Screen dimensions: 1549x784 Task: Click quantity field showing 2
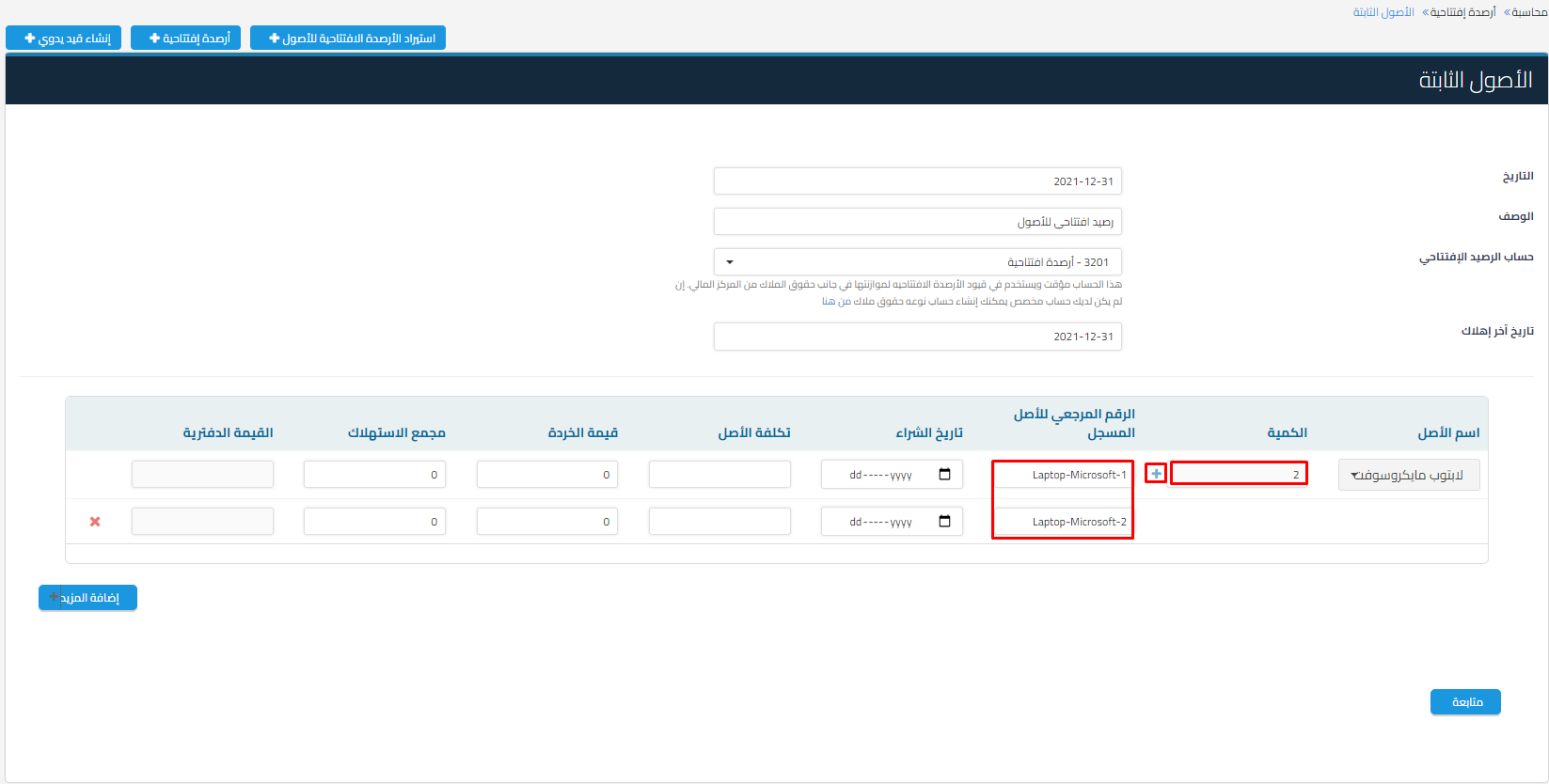click(x=1239, y=475)
